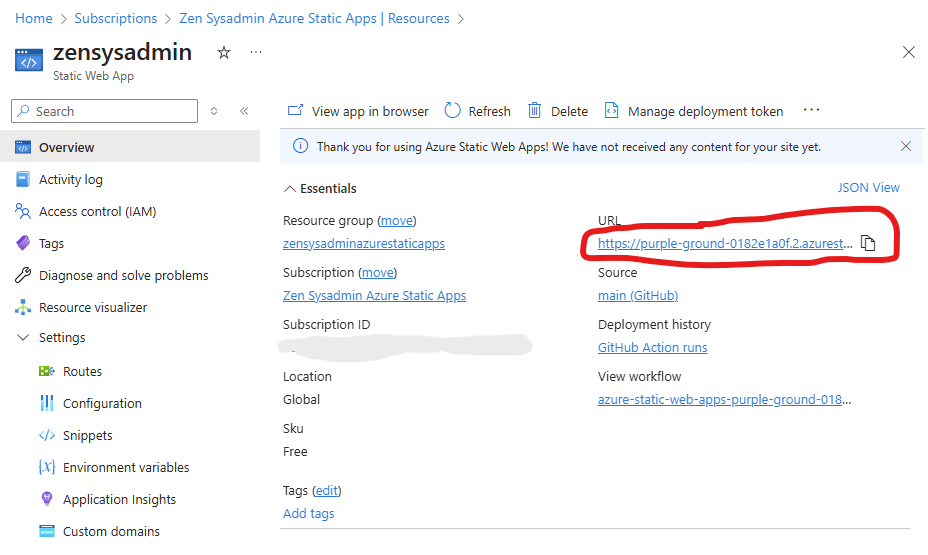Copy the static web app URL
The image size is (928, 555).
coord(868,243)
